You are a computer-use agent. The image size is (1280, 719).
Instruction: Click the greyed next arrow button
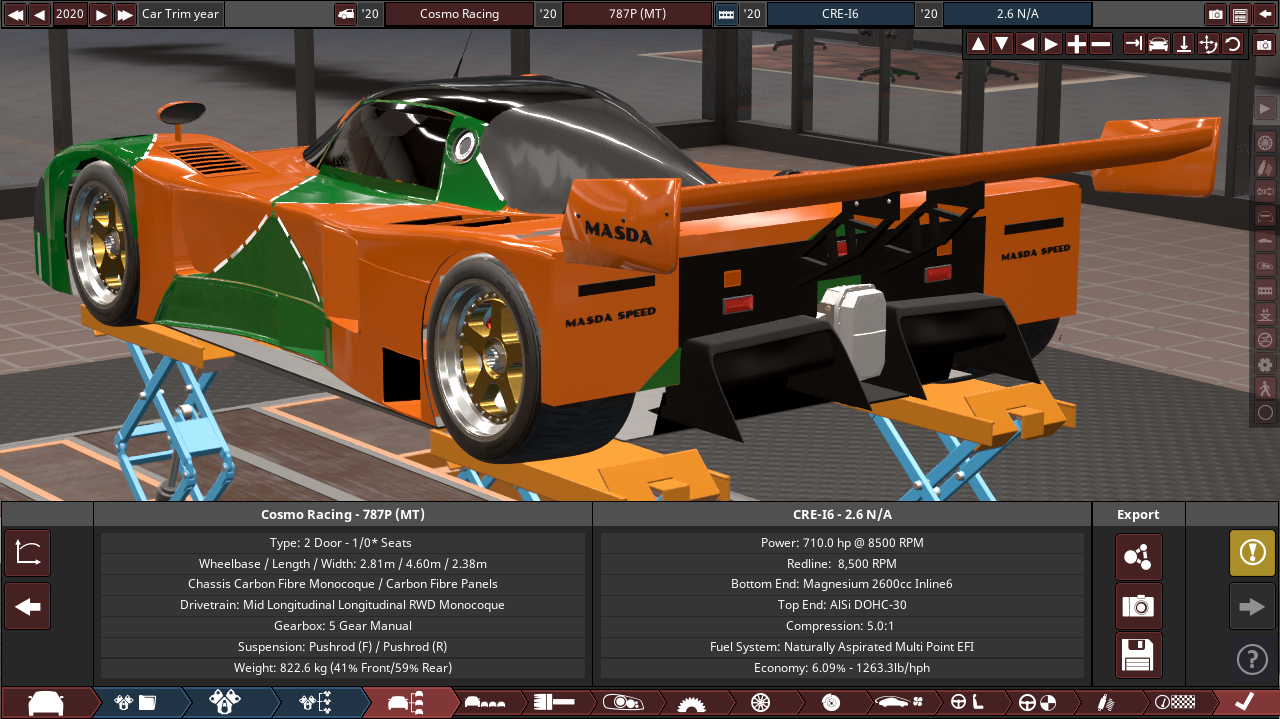(1252, 606)
